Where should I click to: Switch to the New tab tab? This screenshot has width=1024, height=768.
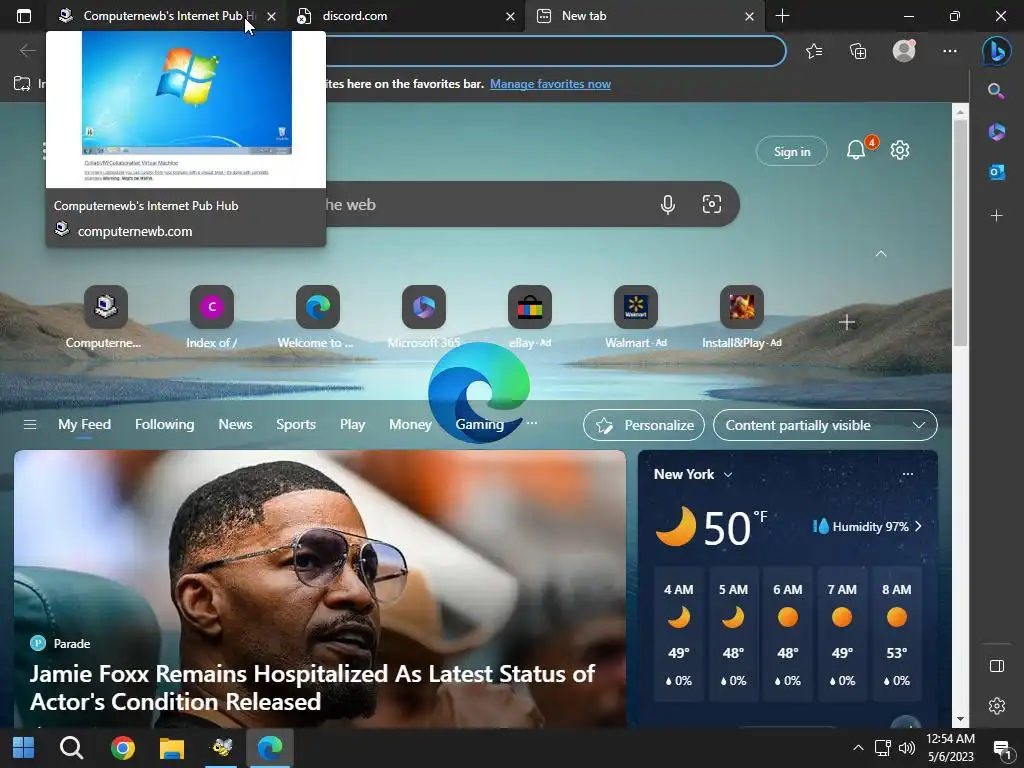point(644,16)
